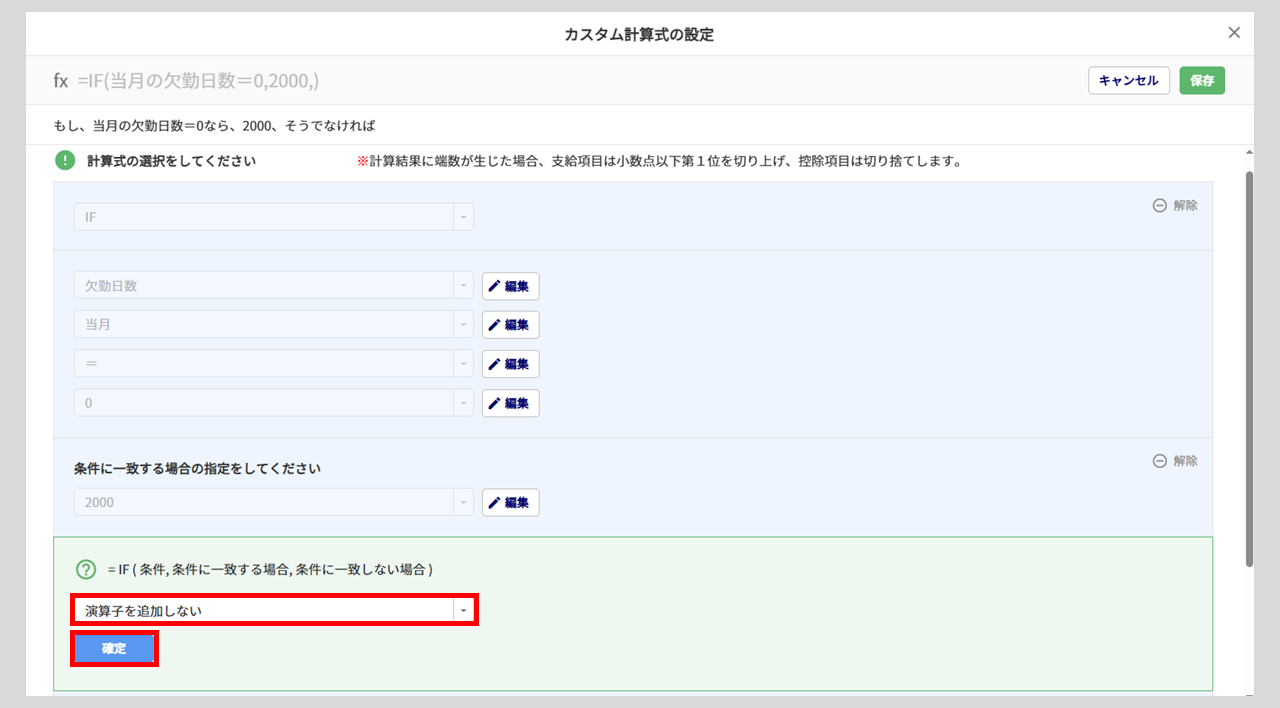Image resolution: width=1280 pixels, height=708 pixels.
Task: Click 編集 button for the ＝ operator
Action: [511, 364]
